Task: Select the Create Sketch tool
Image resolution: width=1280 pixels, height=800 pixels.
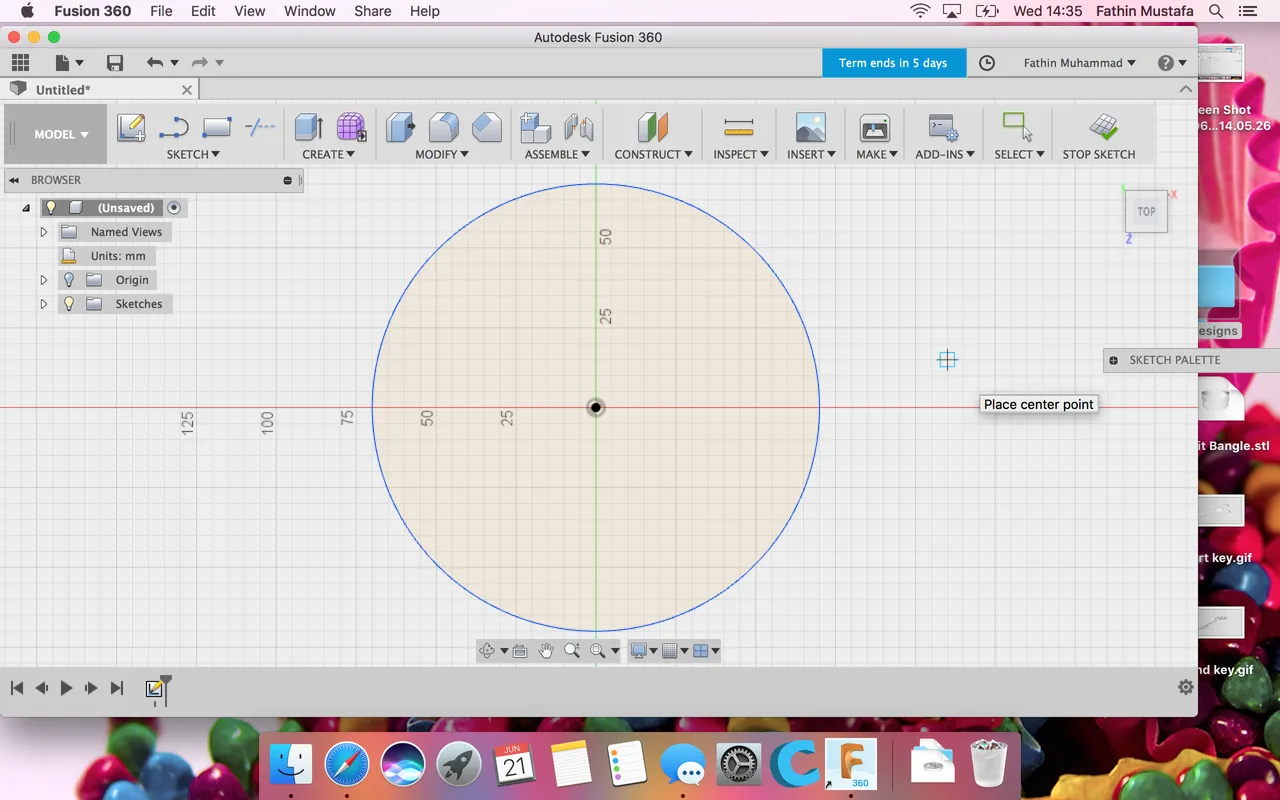Action: [131, 127]
